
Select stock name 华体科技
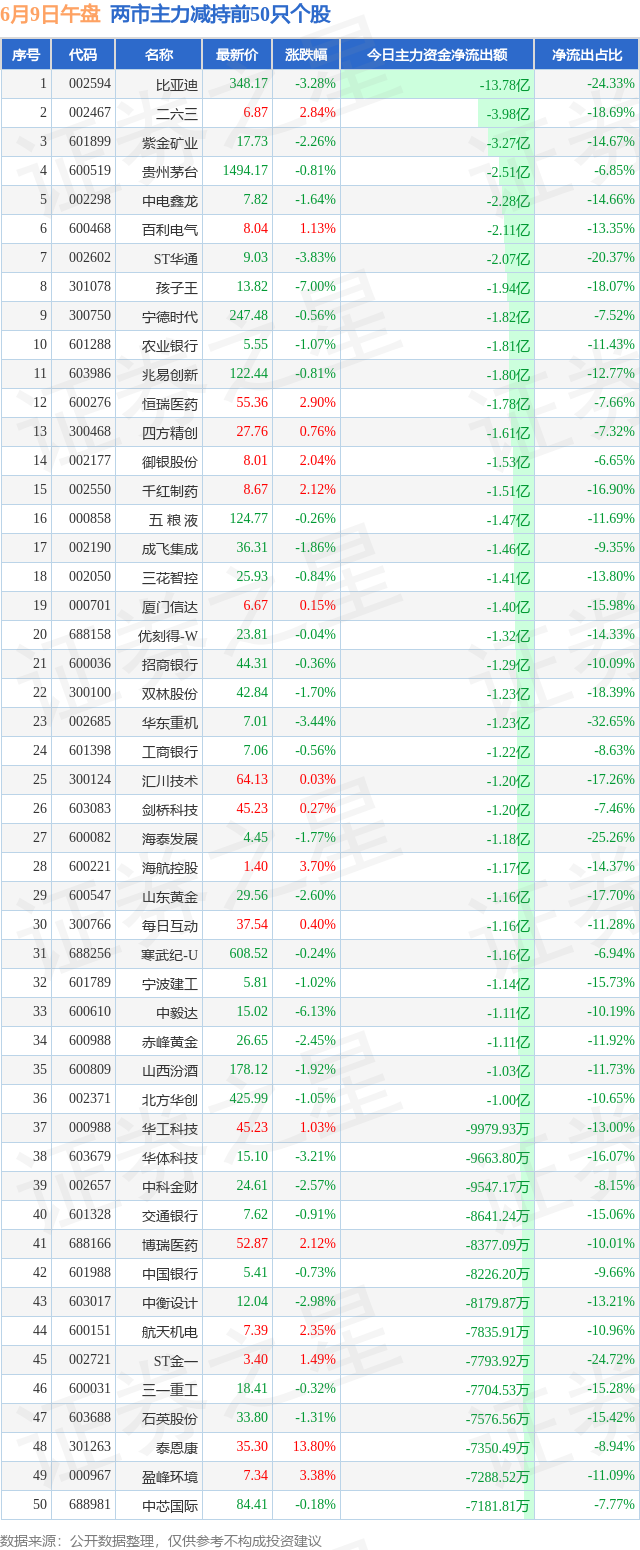point(170,1157)
